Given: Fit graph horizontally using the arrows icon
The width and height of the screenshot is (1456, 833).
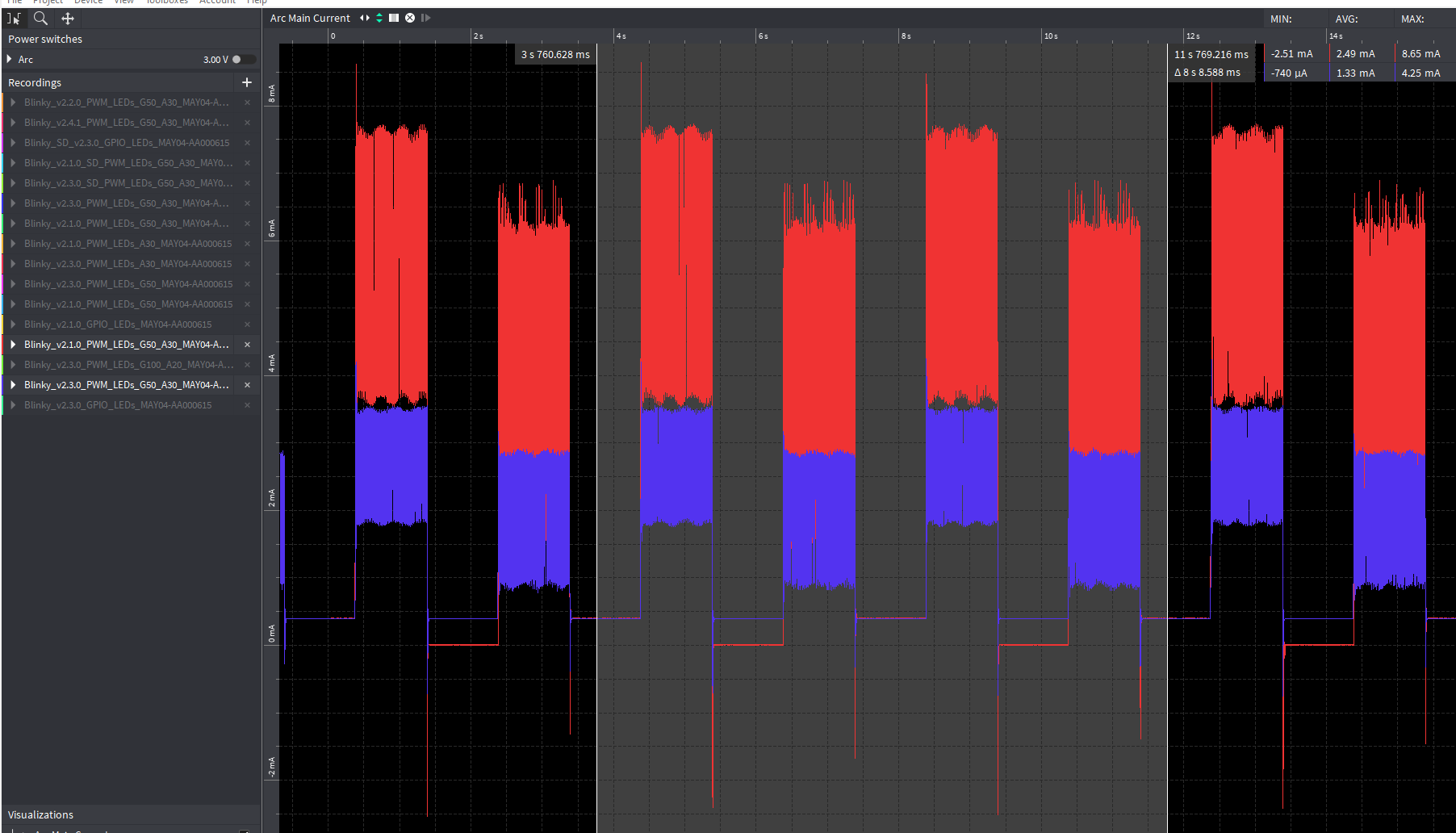Looking at the screenshot, I should (x=364, y=18).
